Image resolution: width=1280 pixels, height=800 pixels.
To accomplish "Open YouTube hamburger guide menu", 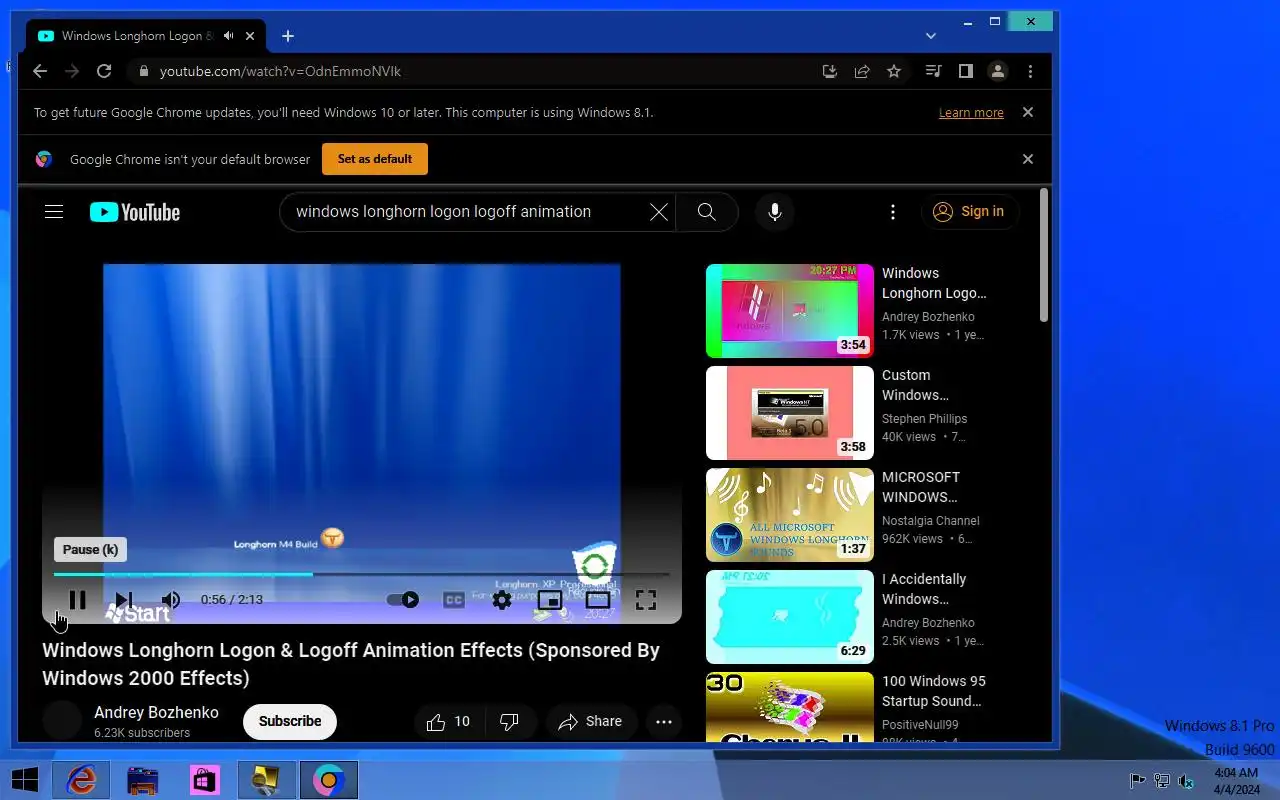I will point(54,212).
